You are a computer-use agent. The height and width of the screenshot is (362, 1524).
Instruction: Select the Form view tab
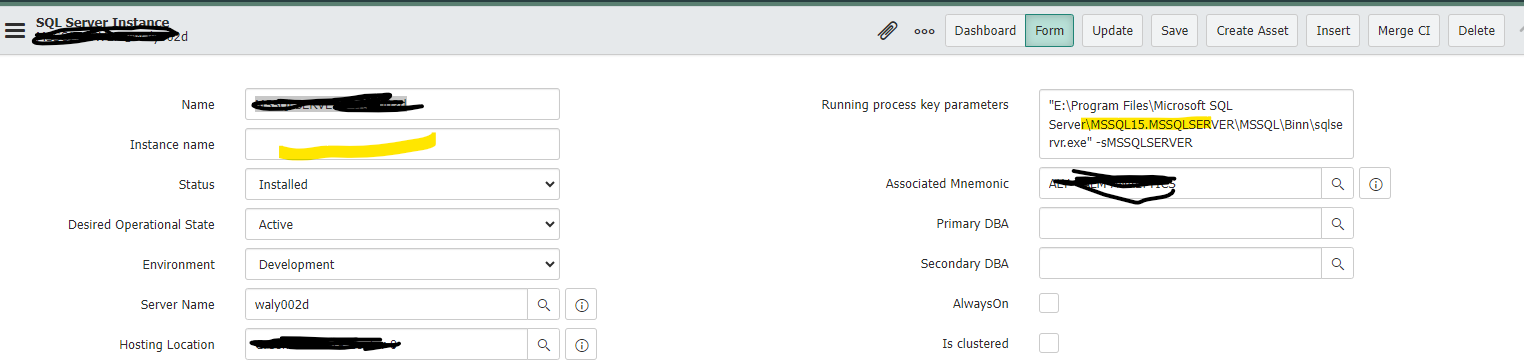pos(1049,30)
